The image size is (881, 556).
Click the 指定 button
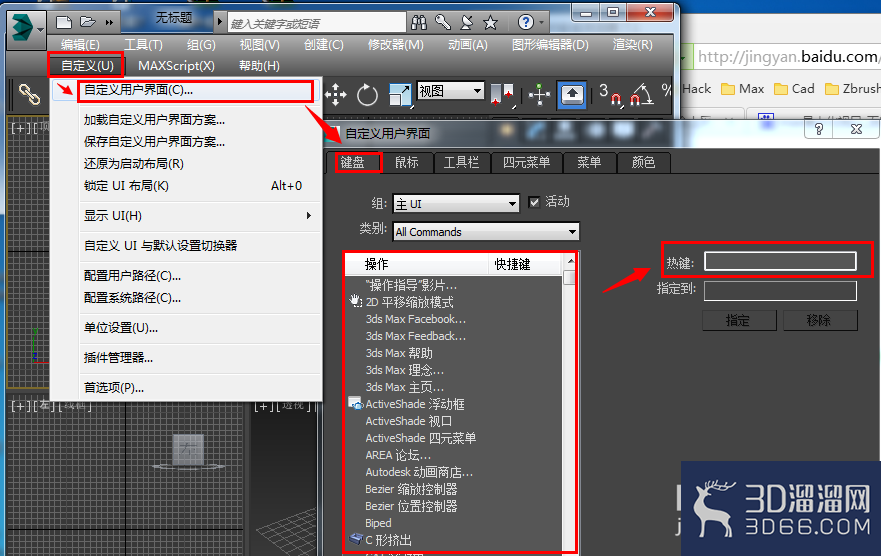tap(738, 321)
